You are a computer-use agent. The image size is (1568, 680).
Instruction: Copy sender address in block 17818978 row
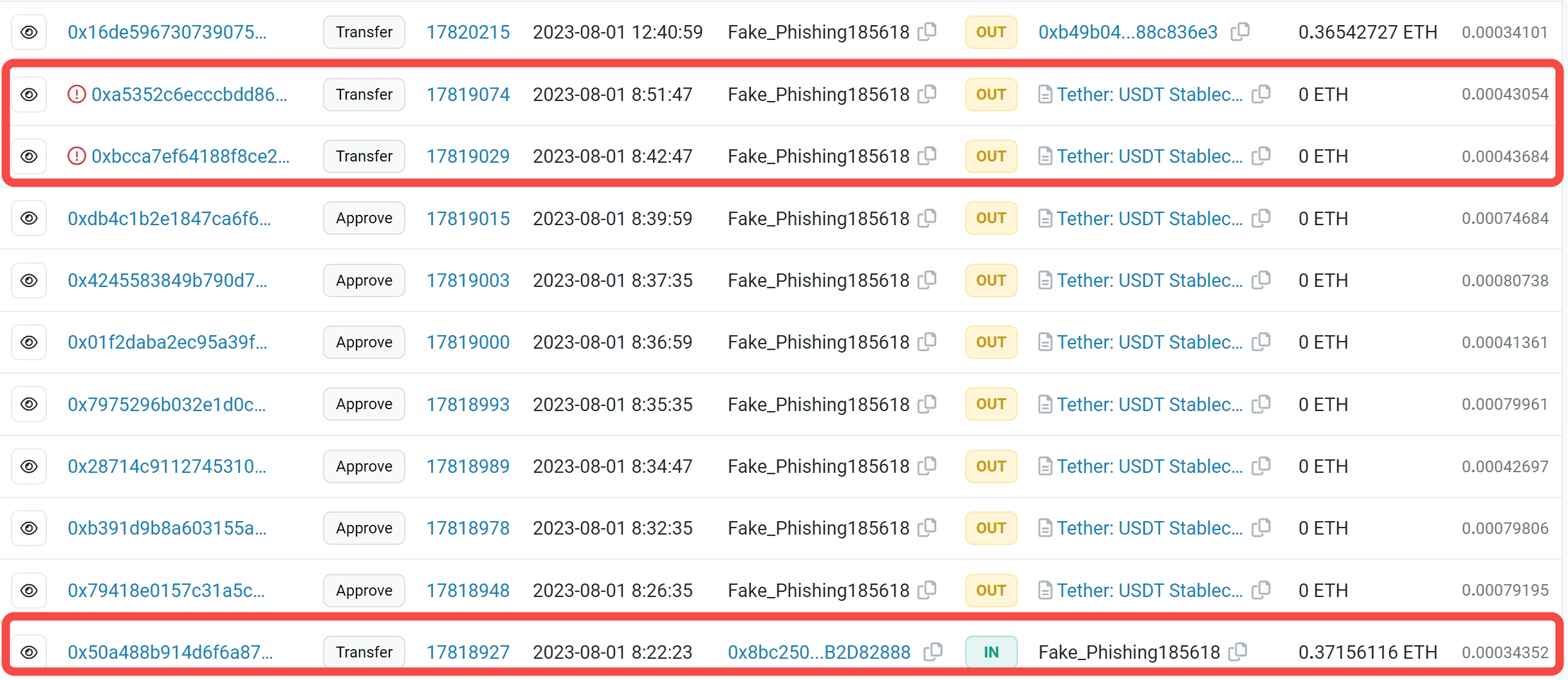pos(927,528)
